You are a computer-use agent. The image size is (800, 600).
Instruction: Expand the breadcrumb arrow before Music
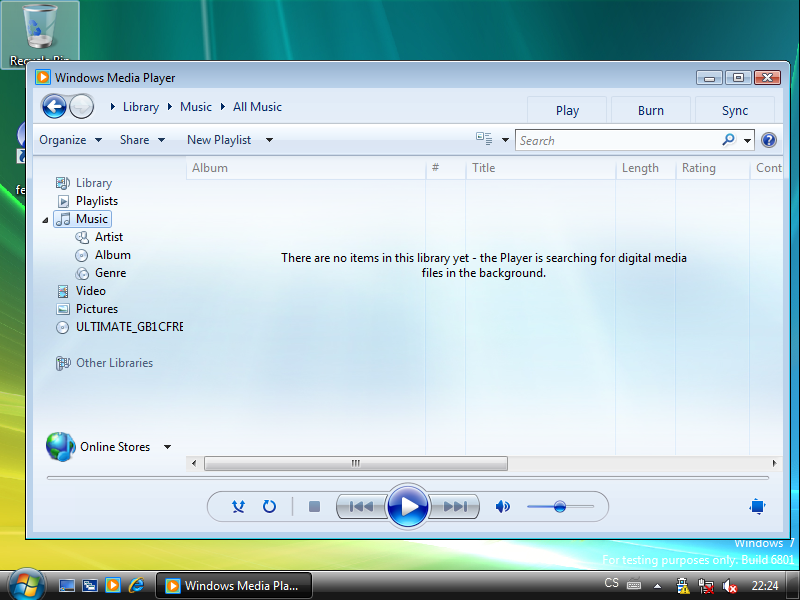[x=169, y=107]
